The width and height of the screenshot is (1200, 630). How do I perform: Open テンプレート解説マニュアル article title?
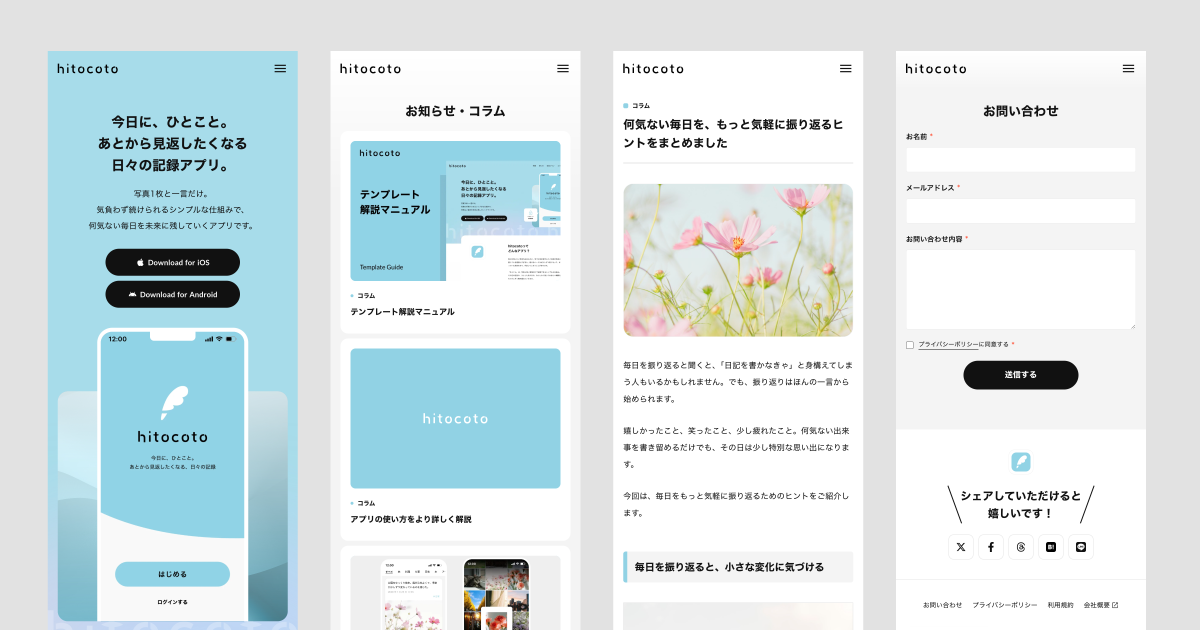tap(403, 312)
